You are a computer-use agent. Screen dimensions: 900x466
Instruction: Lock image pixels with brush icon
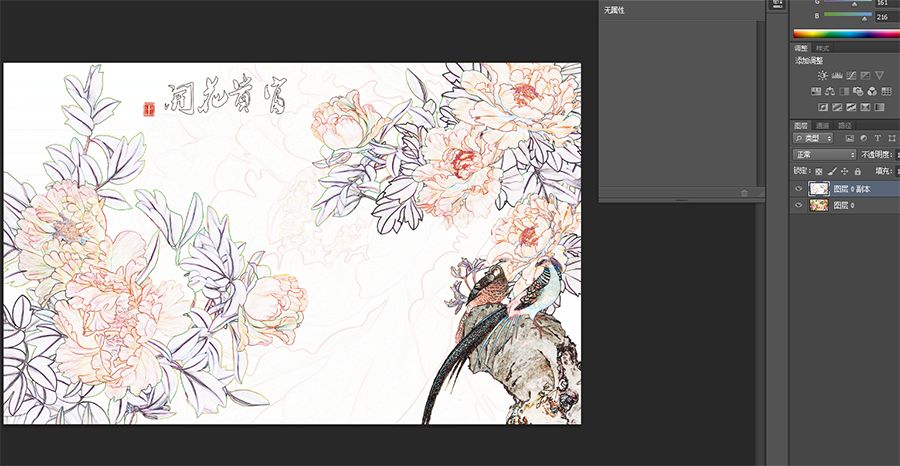[832, 171]
